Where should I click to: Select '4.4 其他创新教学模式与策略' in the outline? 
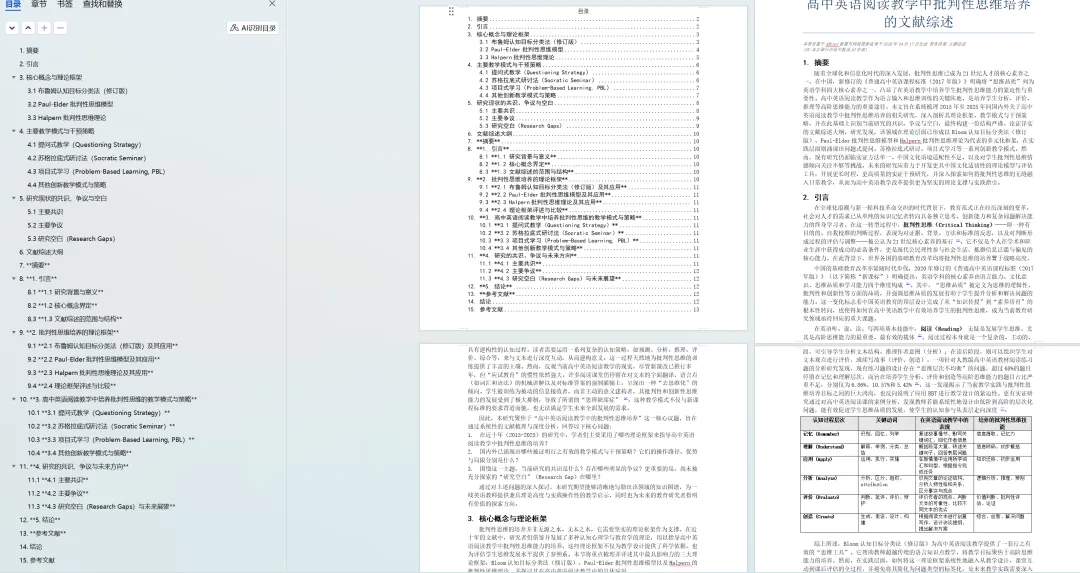[67, 185]
